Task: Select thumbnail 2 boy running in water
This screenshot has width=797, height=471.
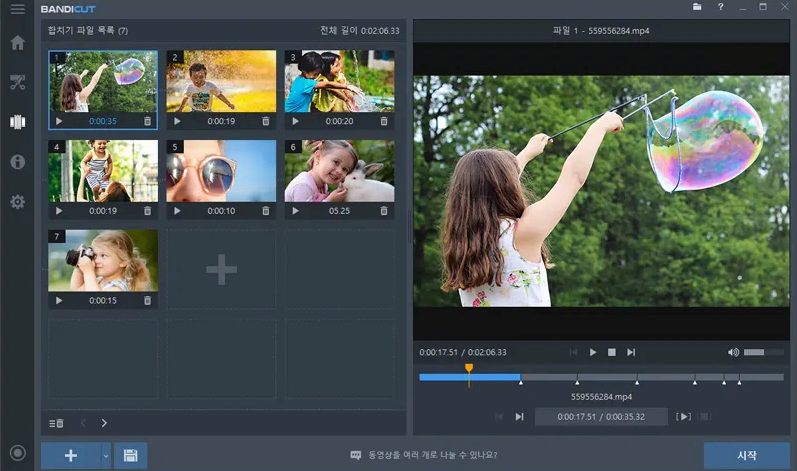Action: 221,81
